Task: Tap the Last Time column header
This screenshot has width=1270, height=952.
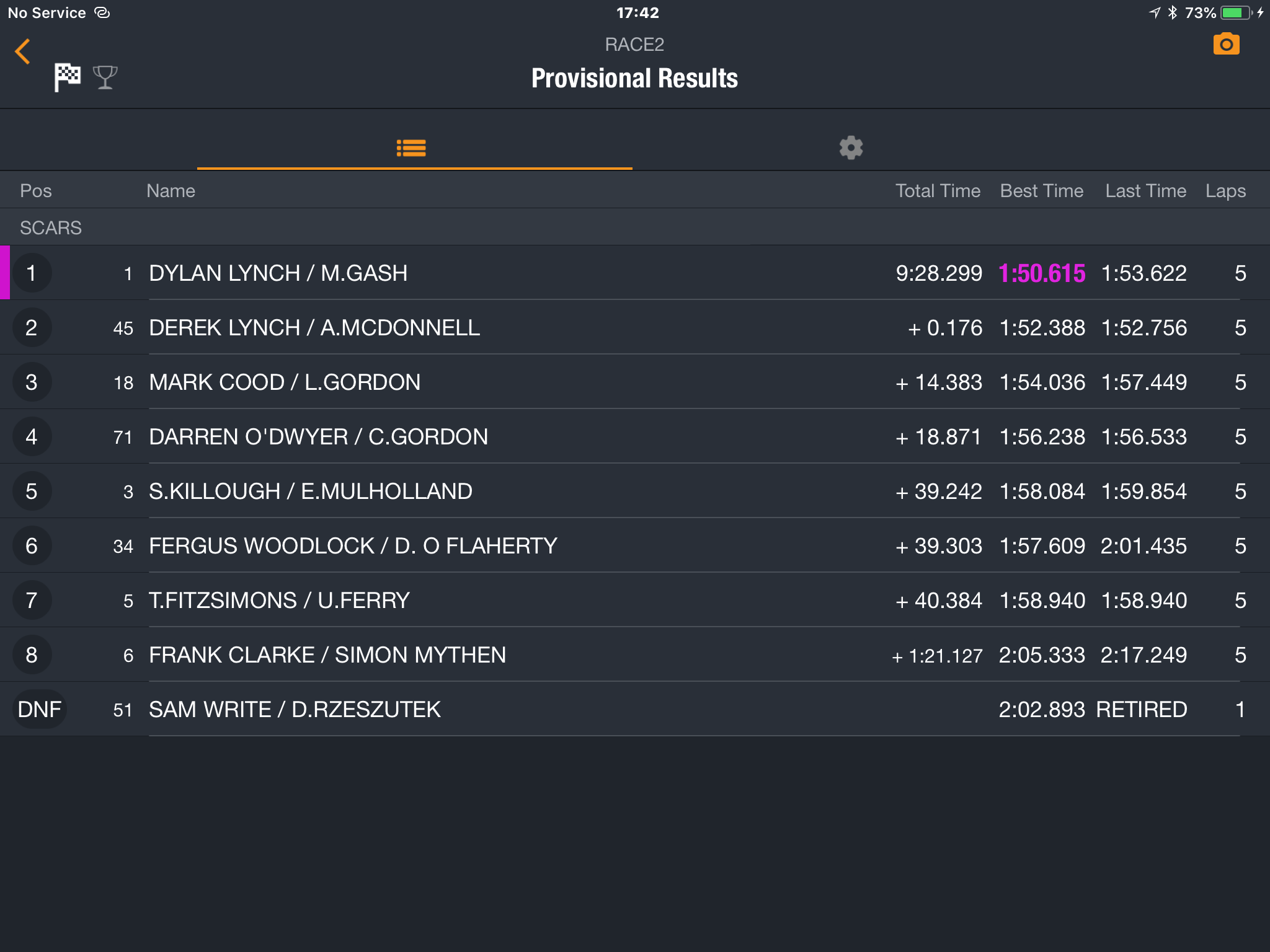Action: point(1145,190)
